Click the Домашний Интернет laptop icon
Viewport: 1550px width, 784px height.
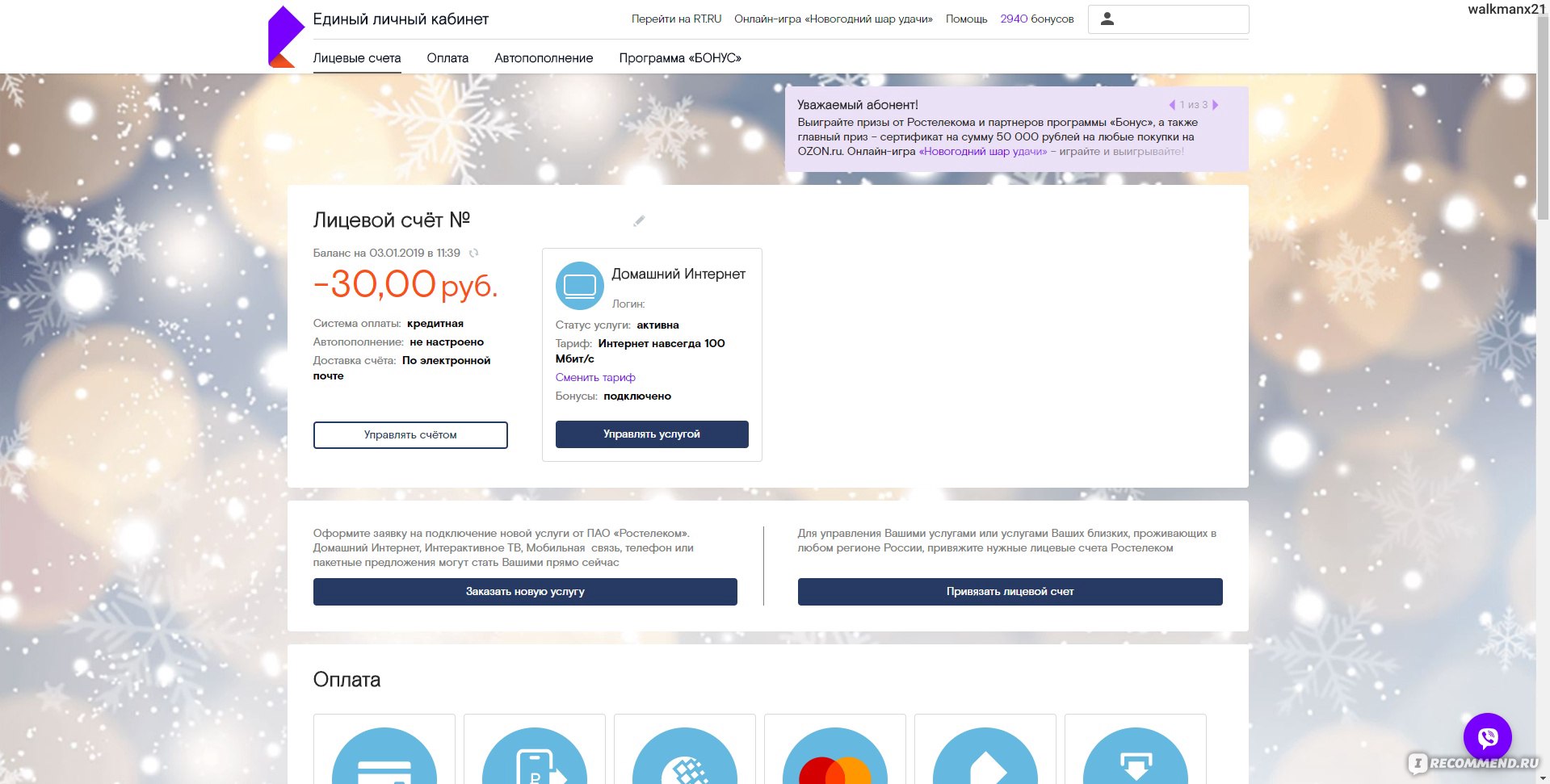coord(580,286)
